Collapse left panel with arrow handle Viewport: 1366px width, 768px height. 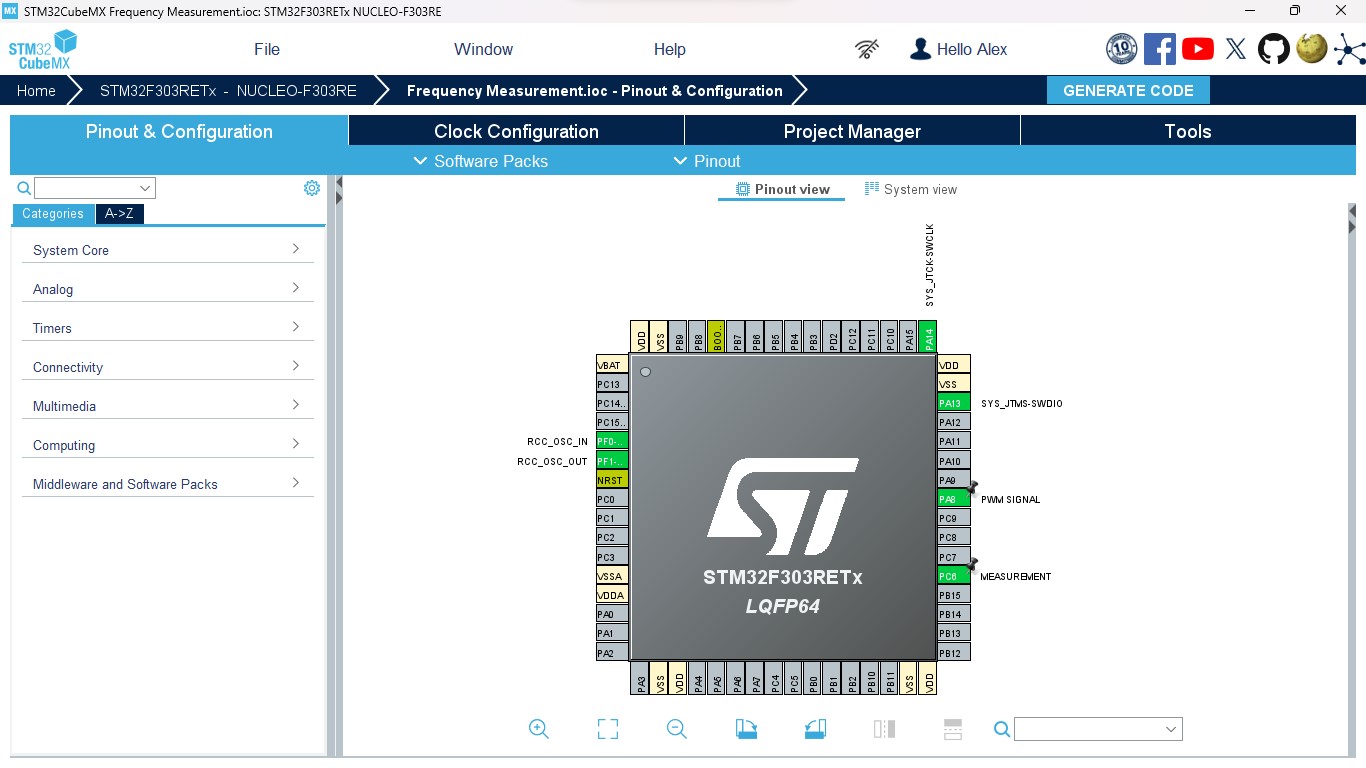(339, 191)
